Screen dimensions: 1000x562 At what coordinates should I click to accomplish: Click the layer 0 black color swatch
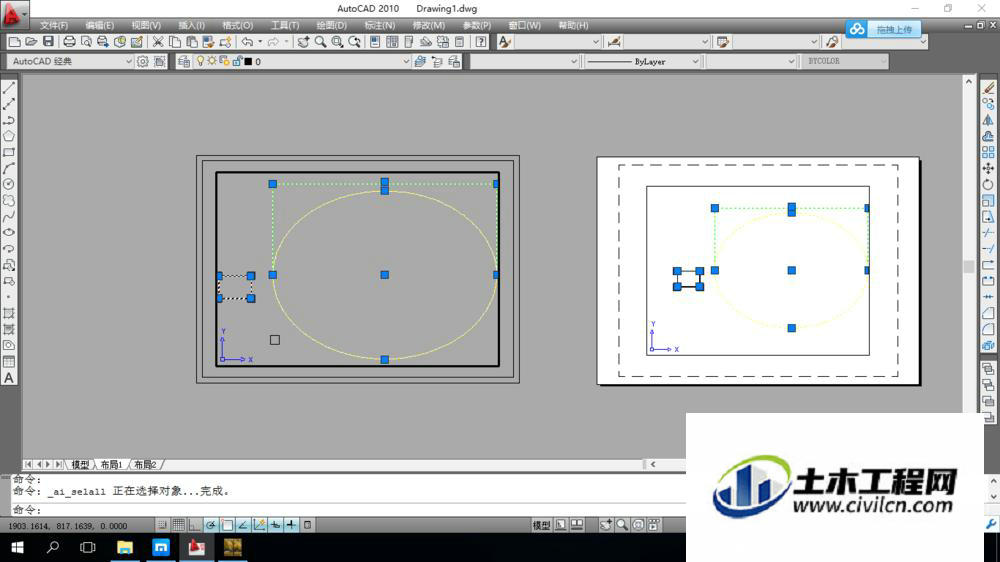point(249,61)
